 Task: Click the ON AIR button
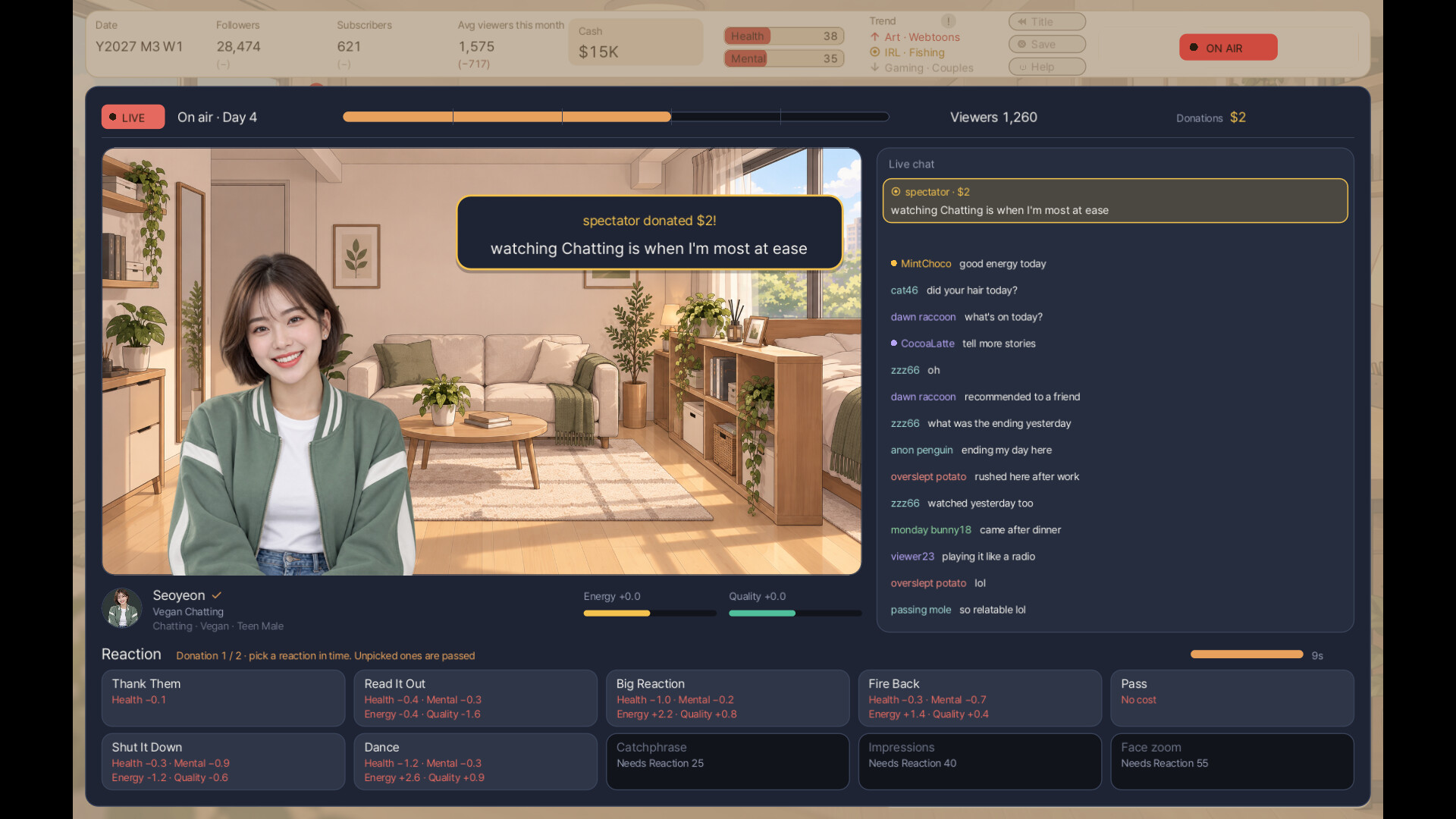[x=1228, y=47]
